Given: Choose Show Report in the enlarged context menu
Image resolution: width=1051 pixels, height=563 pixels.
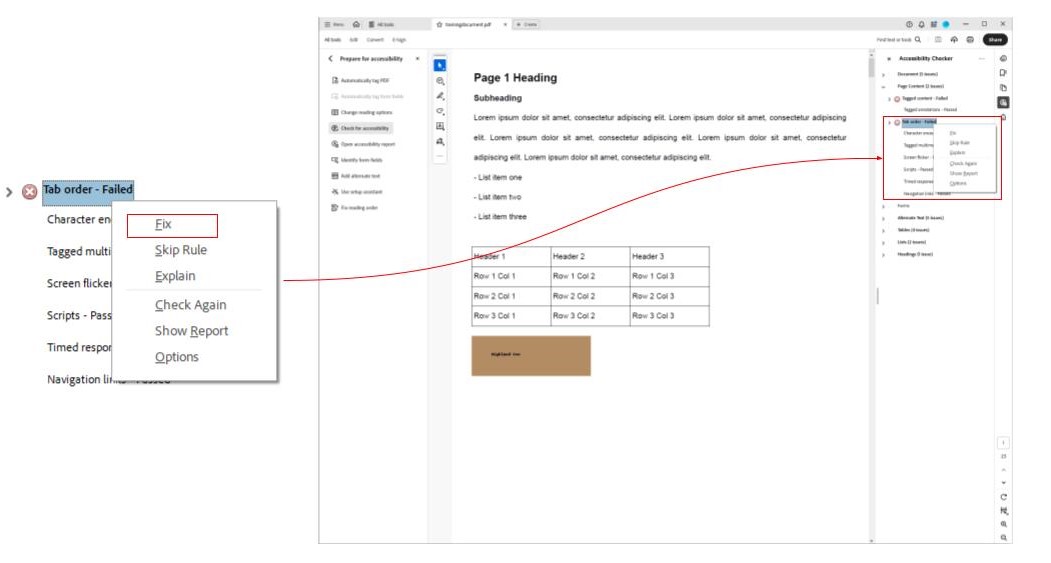Looking at the screenshot, I should (x=192, y=331).
